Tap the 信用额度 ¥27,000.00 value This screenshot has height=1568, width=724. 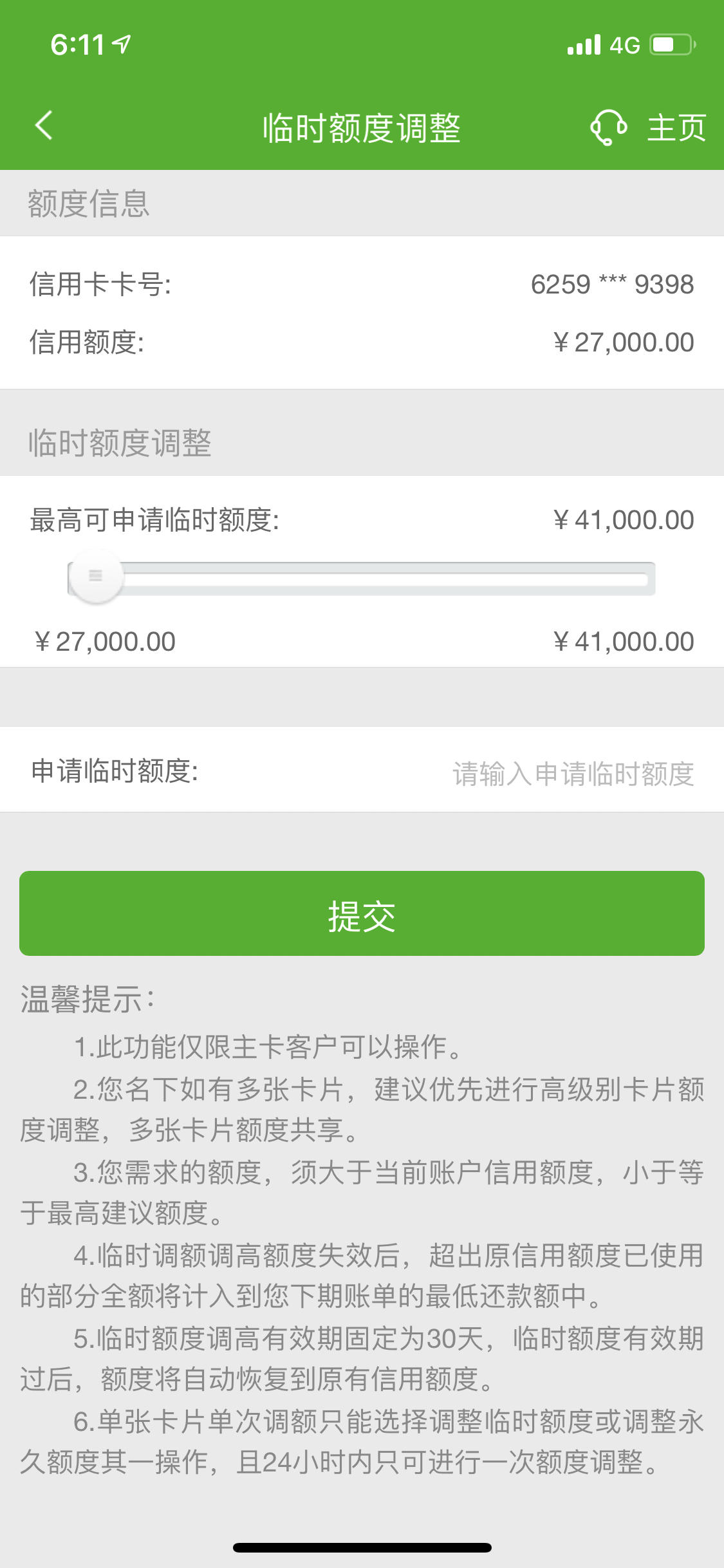pos(623,342)
